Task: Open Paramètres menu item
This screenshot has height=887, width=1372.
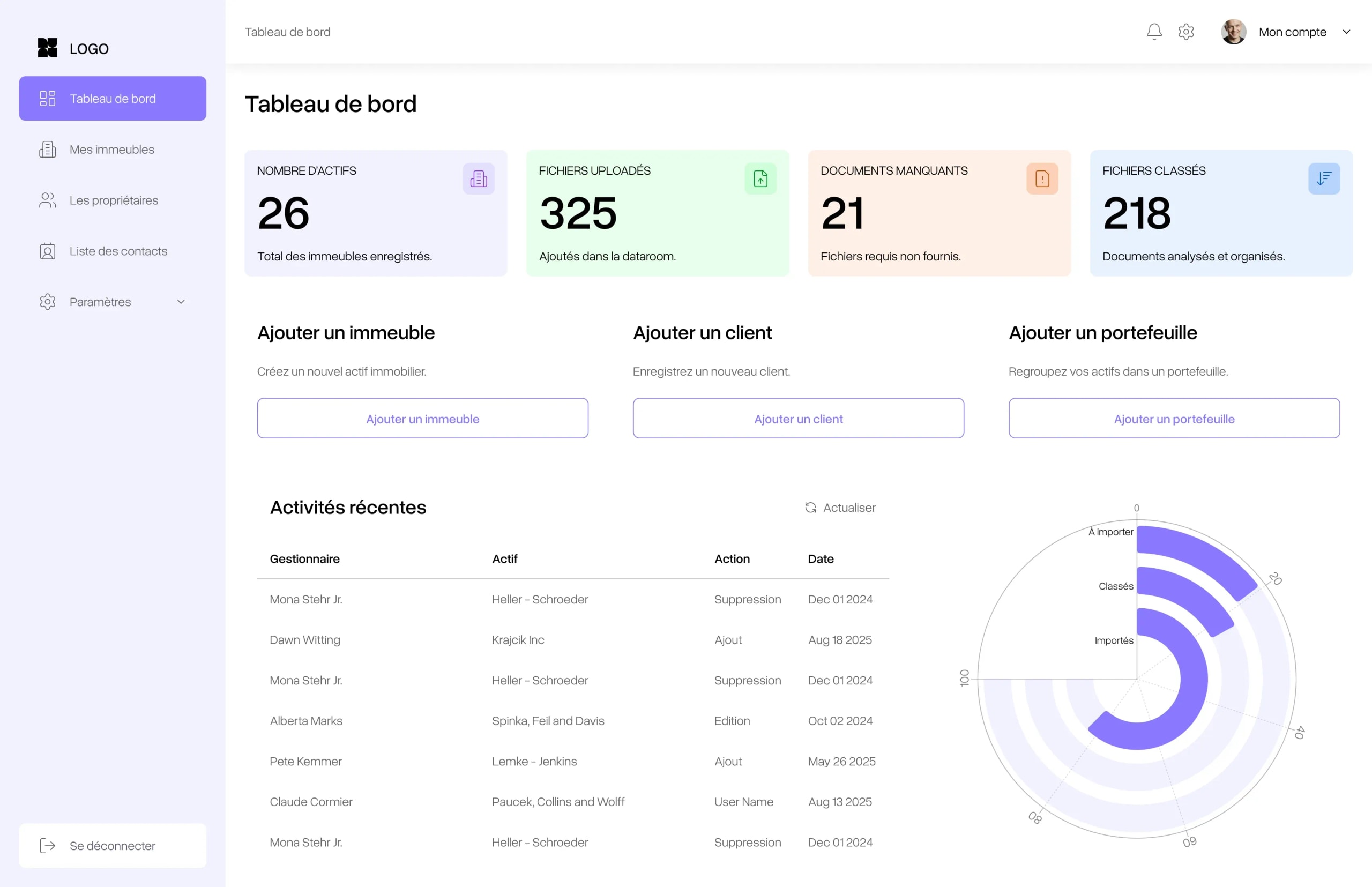Action: pyautogui.click(x=113, y=302)
